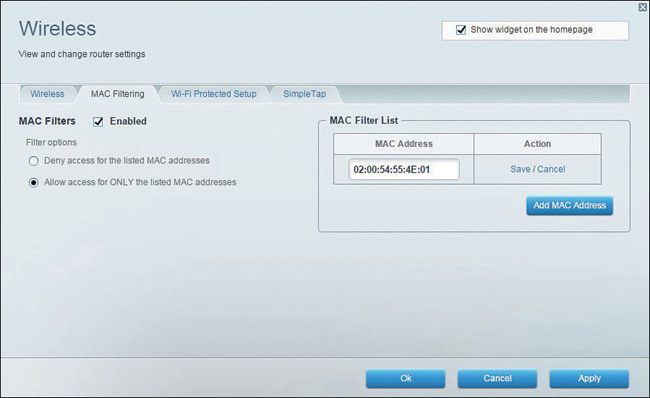Select Allow access for ONLY listed MAC addresses
This screenshot has height=398, width=650.
point(34,182)
